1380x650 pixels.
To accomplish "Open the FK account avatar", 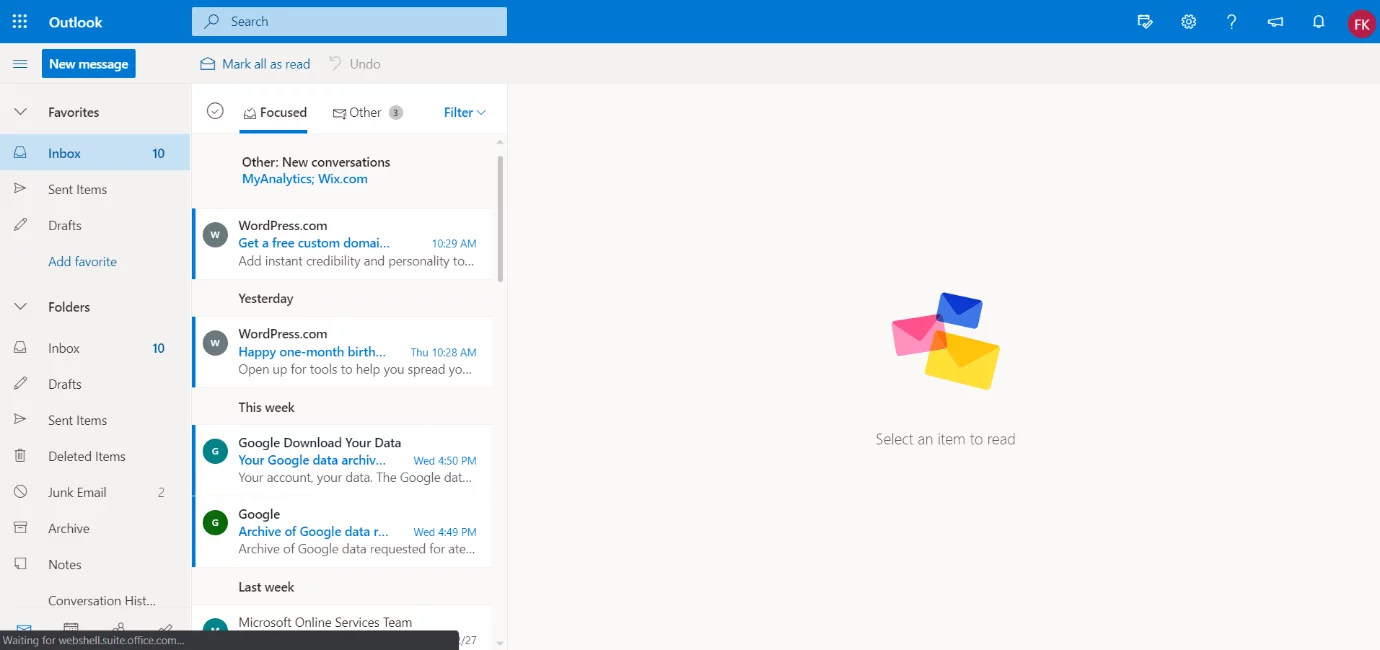I will pos(1361,22).
